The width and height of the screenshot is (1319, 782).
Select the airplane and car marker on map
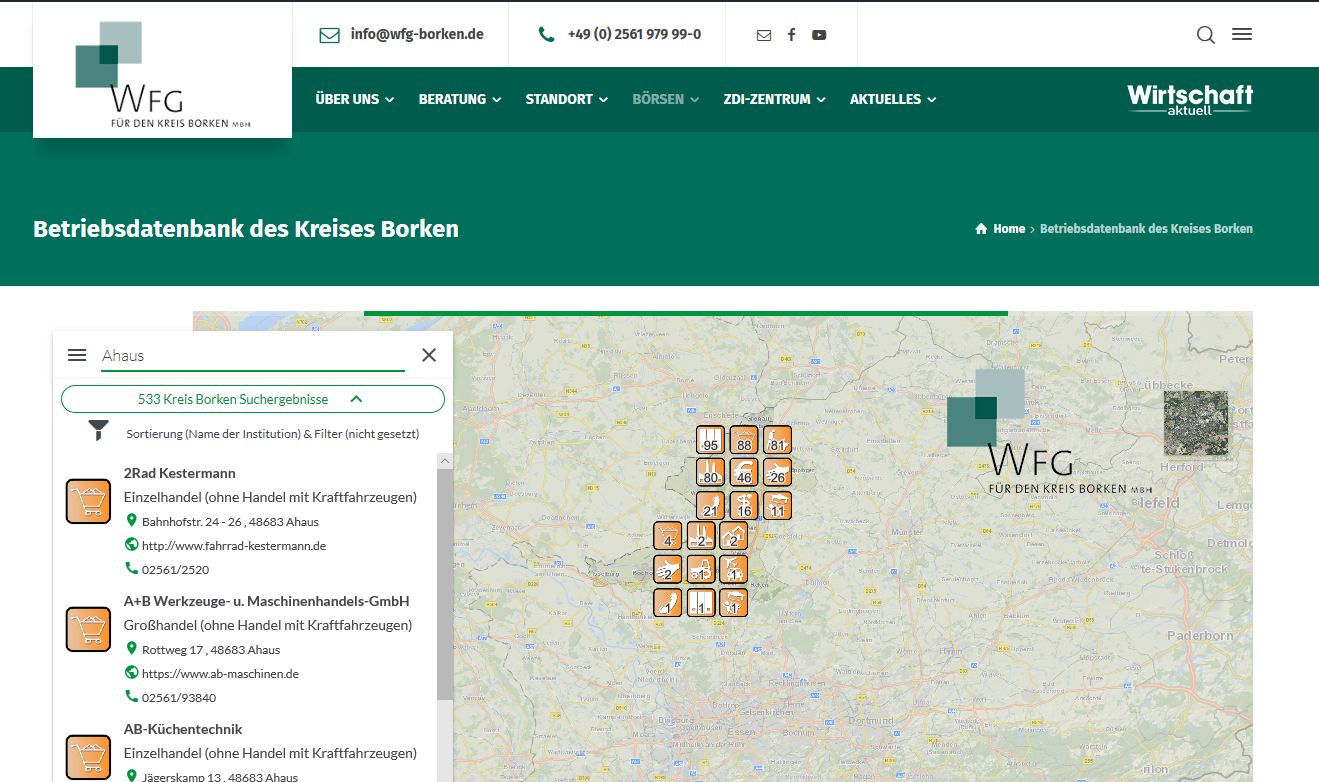734,569
